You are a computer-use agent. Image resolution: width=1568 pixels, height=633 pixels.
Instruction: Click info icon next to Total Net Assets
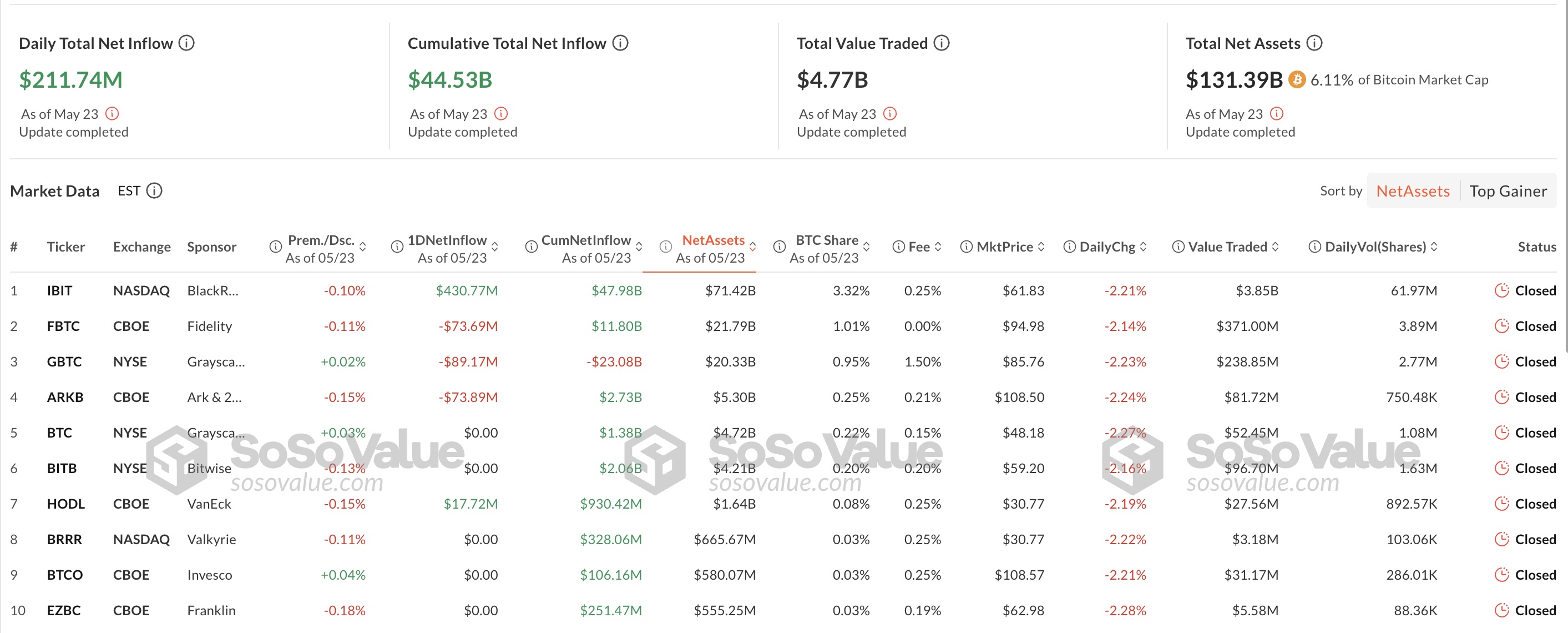1315,43
